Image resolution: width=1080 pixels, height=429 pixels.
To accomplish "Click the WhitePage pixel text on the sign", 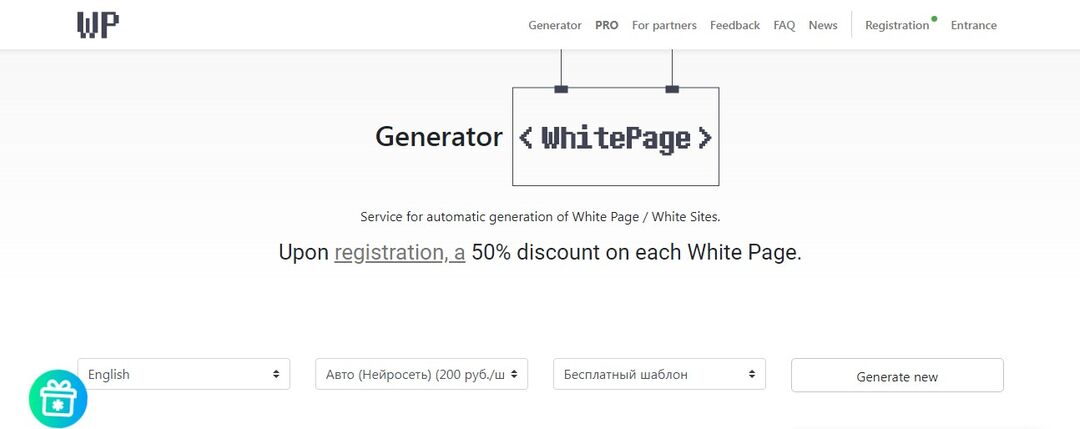I will (616, 138).
